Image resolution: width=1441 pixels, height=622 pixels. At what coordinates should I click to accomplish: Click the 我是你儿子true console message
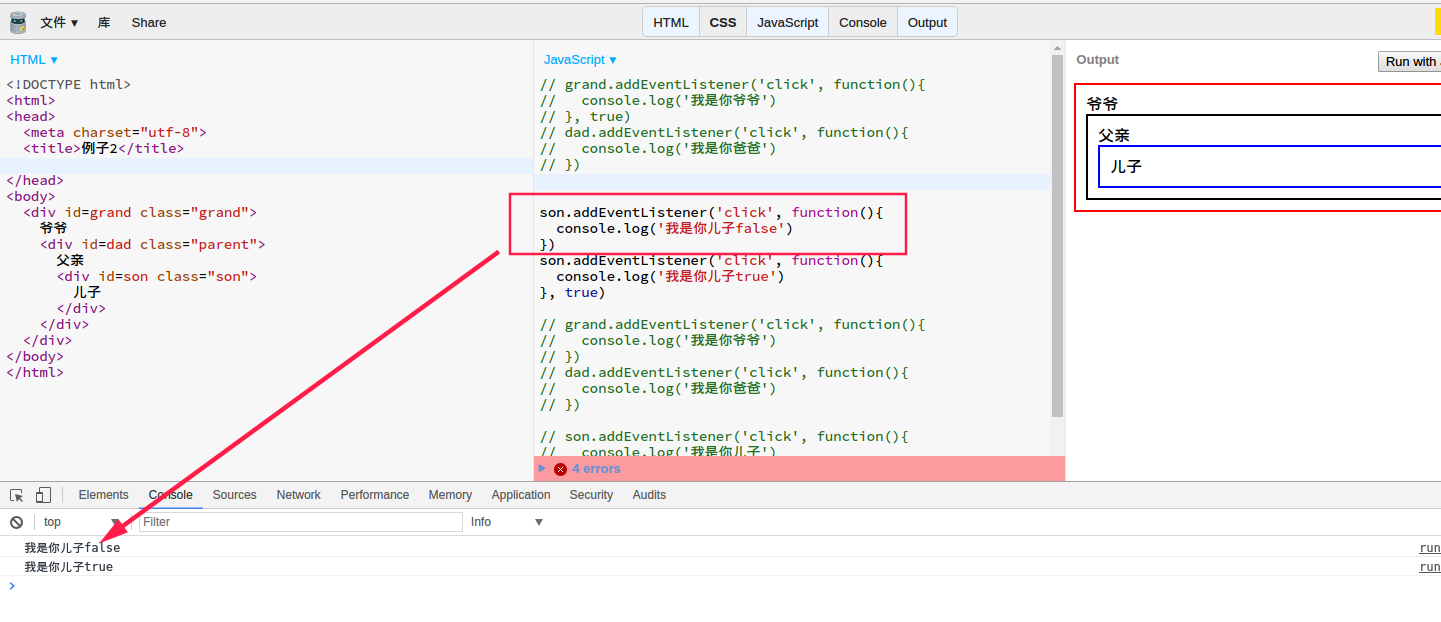[x=68, y=567]
